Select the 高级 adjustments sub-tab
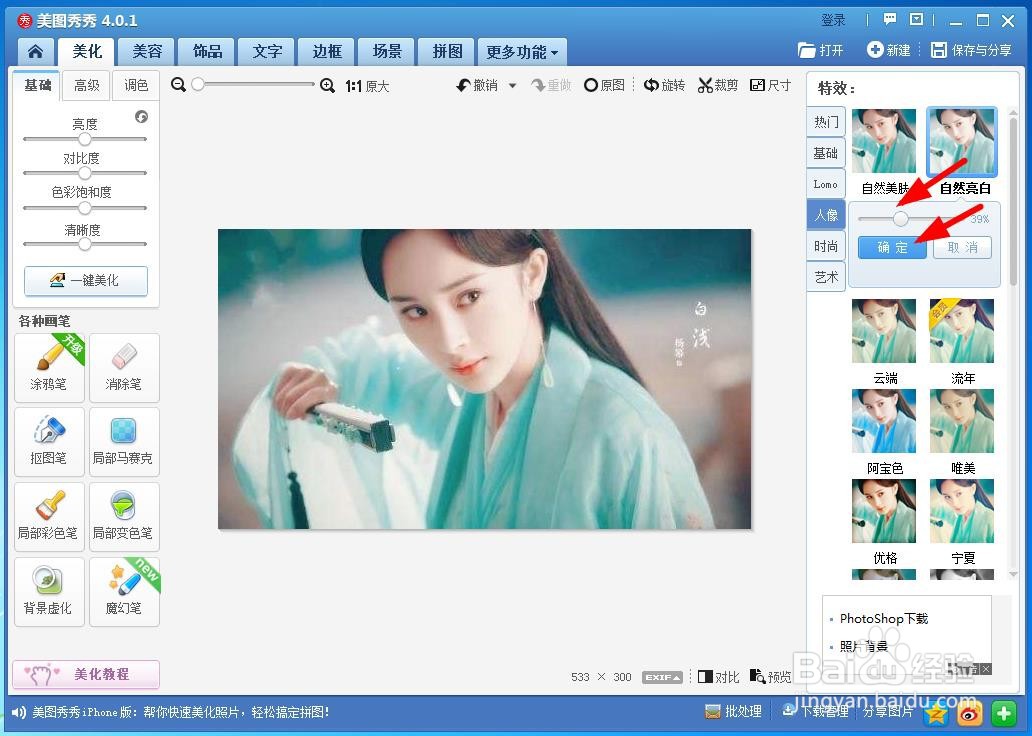Image resolution: width=1032 pixels, height=736 pixels. click(86, 86)
